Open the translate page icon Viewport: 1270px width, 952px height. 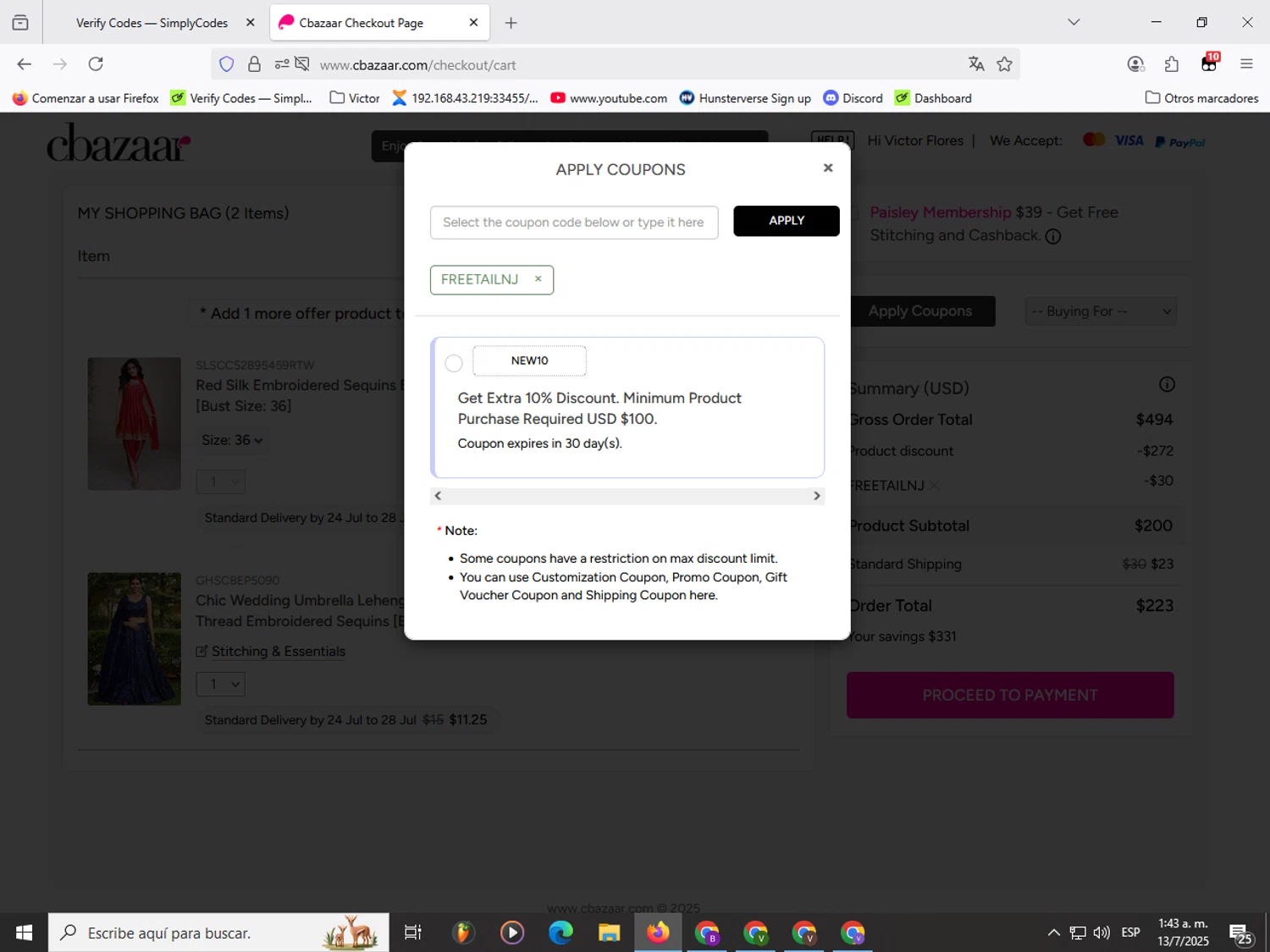[x=976, y=64]
